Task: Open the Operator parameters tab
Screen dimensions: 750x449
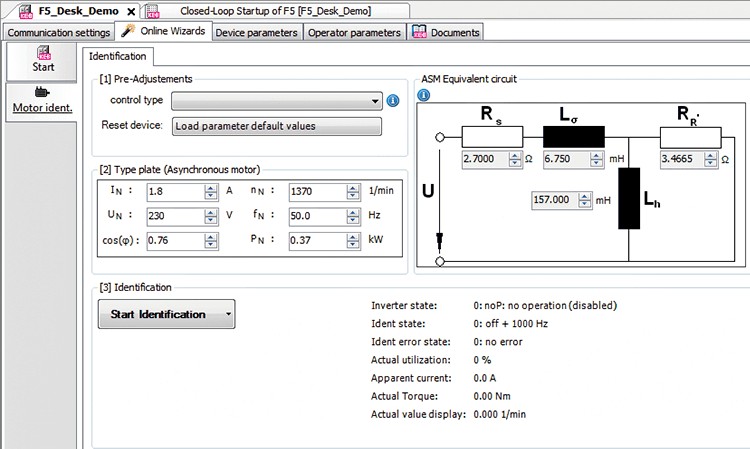Action: point(354,32)
